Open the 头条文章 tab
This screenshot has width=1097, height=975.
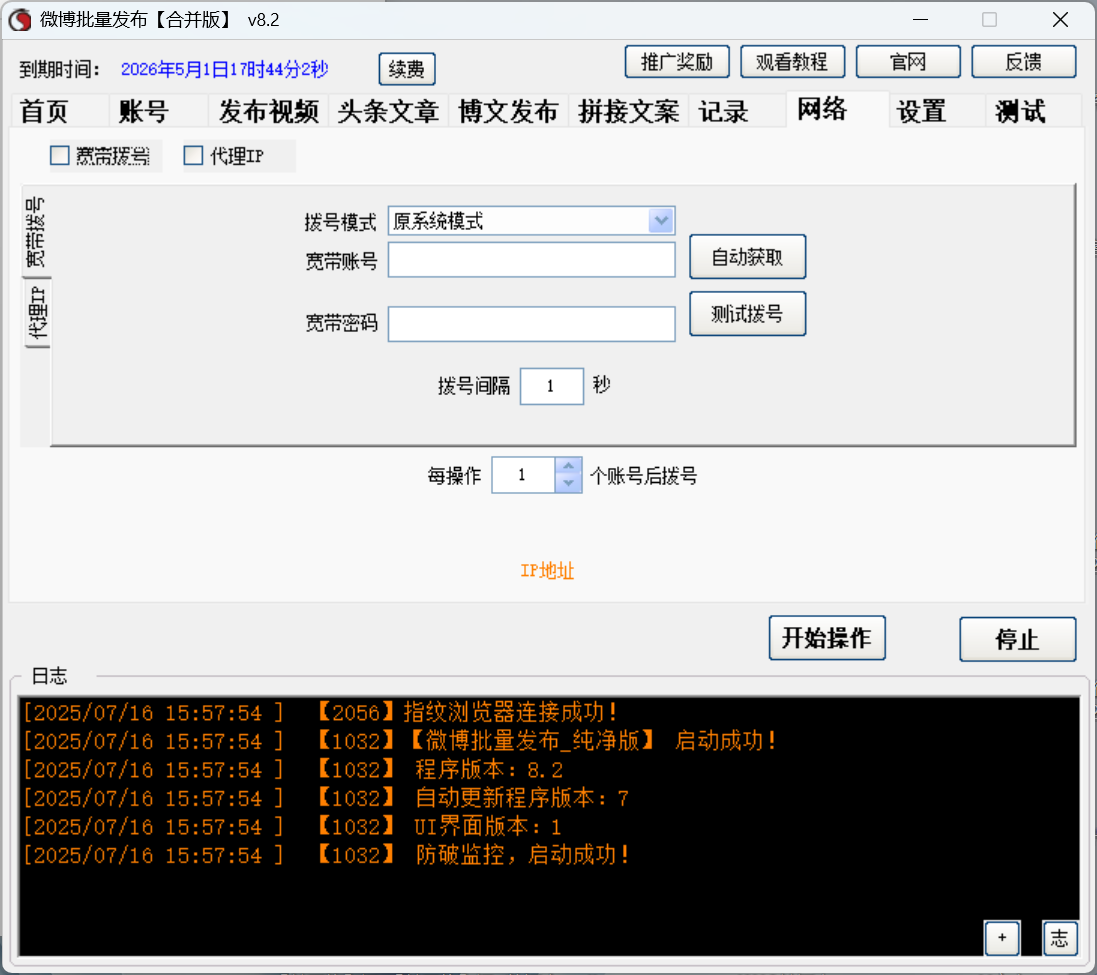[x=388, y=111]
